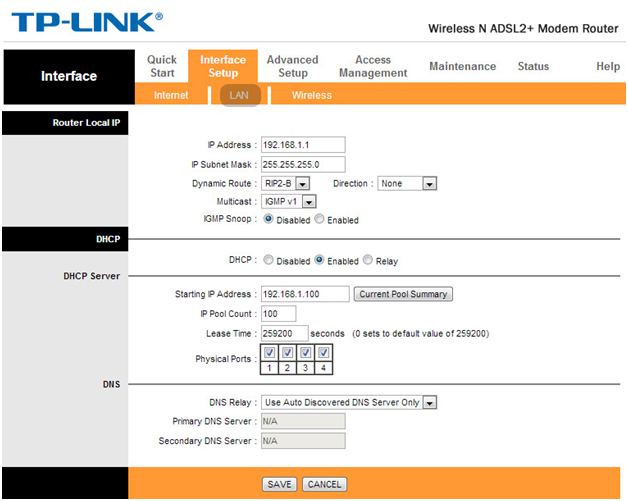Click the 'Wireless N ADSL2+ Modem Router' text

click(523, 28)
